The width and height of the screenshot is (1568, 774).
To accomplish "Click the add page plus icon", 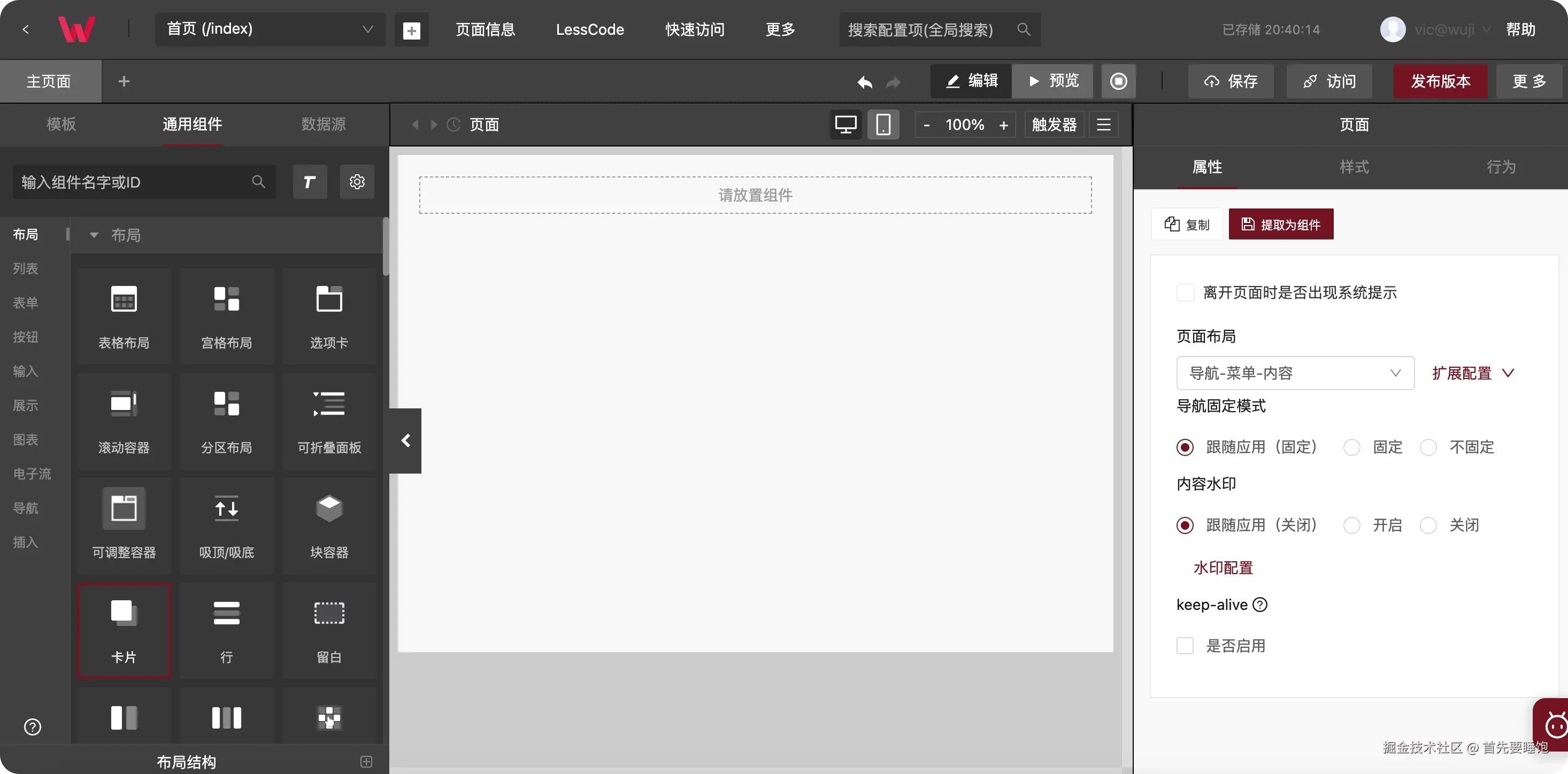I will tap(411, 30).
